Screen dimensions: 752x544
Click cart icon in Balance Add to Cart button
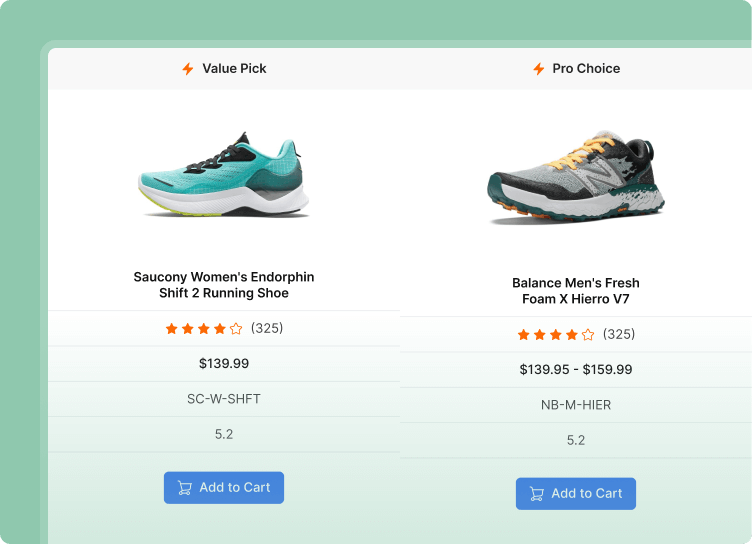point(537,494)
